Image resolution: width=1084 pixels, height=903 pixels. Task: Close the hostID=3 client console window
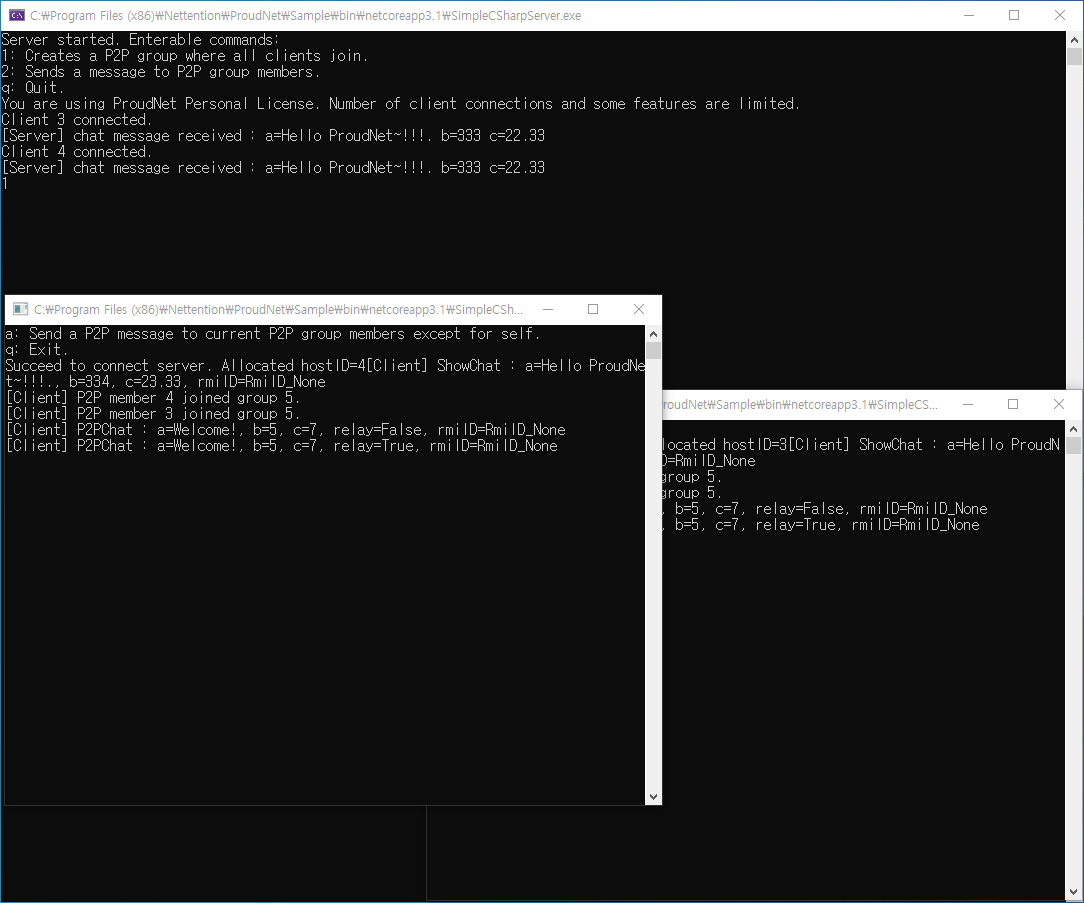point(1058,404)
